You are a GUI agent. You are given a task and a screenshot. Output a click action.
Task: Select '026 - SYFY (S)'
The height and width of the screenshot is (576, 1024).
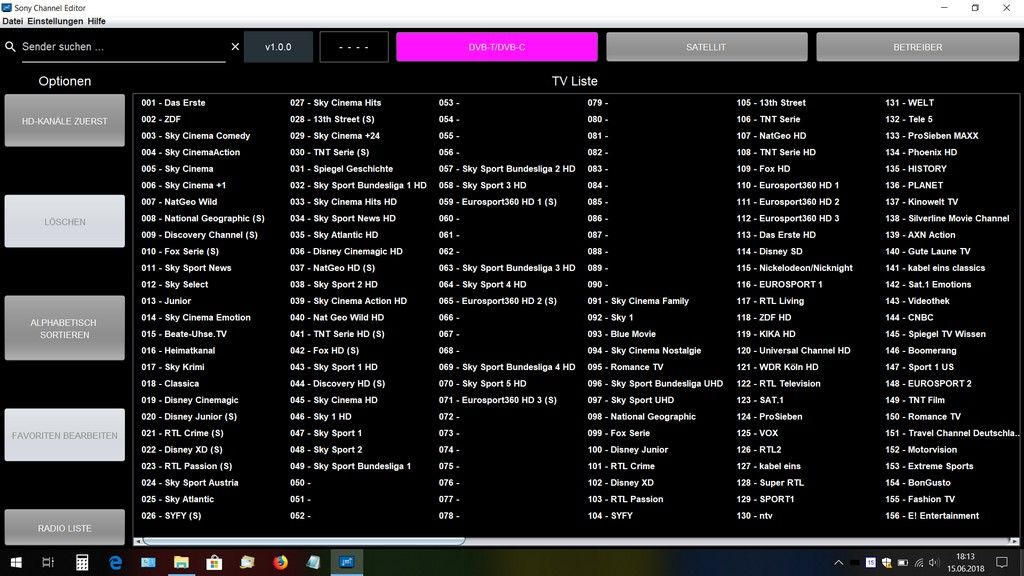click(171, 515)
